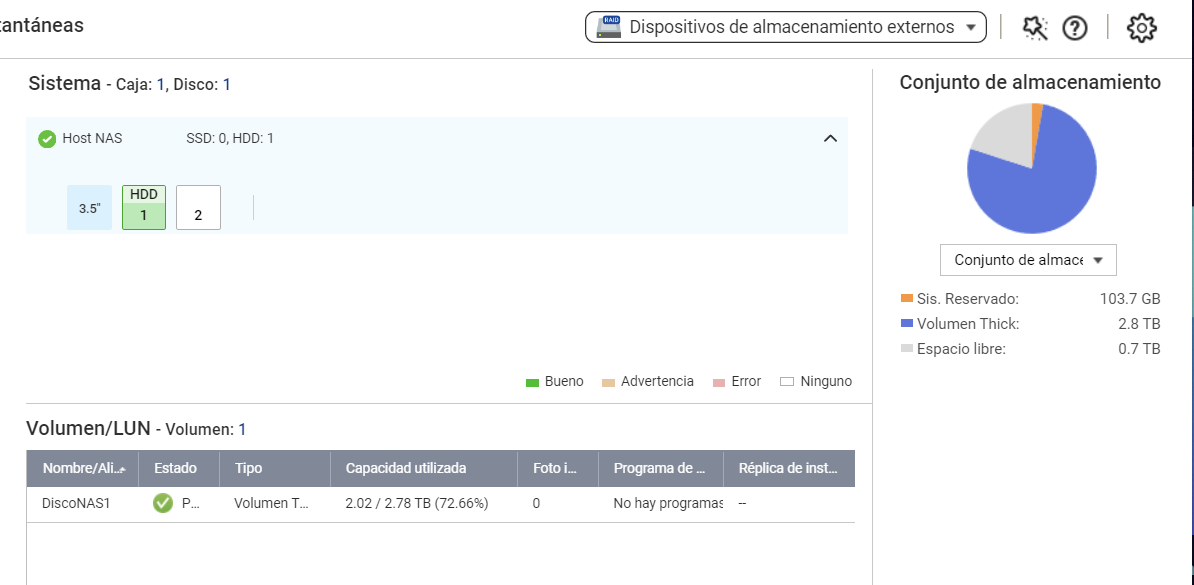Click the Estado column header
Screen dimensions: 1194x585
click(175, 468)
